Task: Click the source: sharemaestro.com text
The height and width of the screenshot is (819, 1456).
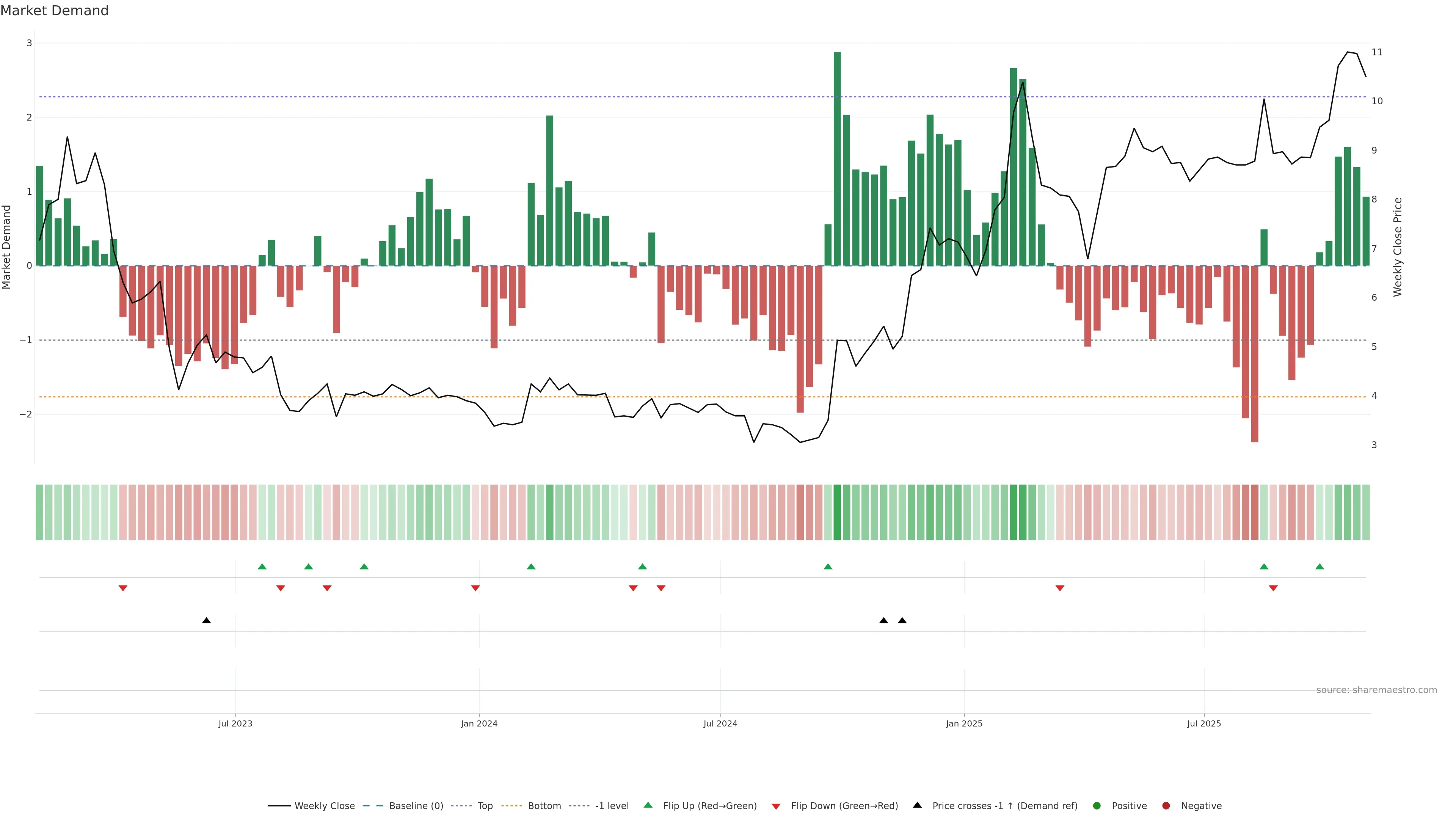Action: 1376,690
